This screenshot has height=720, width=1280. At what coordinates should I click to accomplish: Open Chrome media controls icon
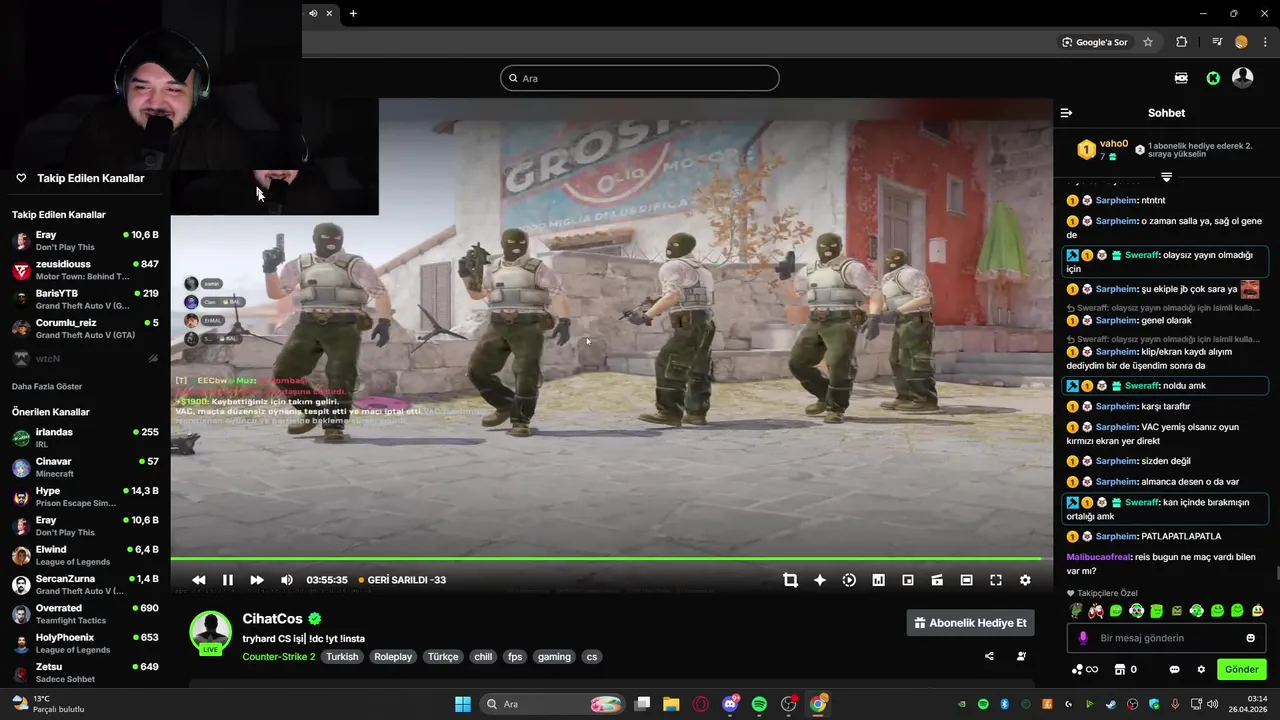coord(1217,42)
